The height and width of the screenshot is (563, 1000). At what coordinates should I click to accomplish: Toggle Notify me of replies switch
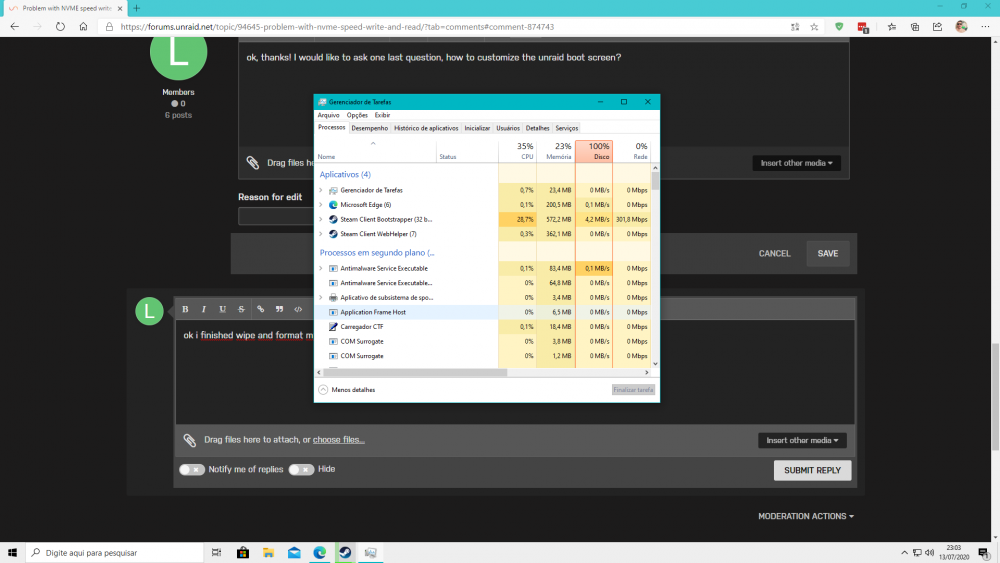(x=191, y=470)
